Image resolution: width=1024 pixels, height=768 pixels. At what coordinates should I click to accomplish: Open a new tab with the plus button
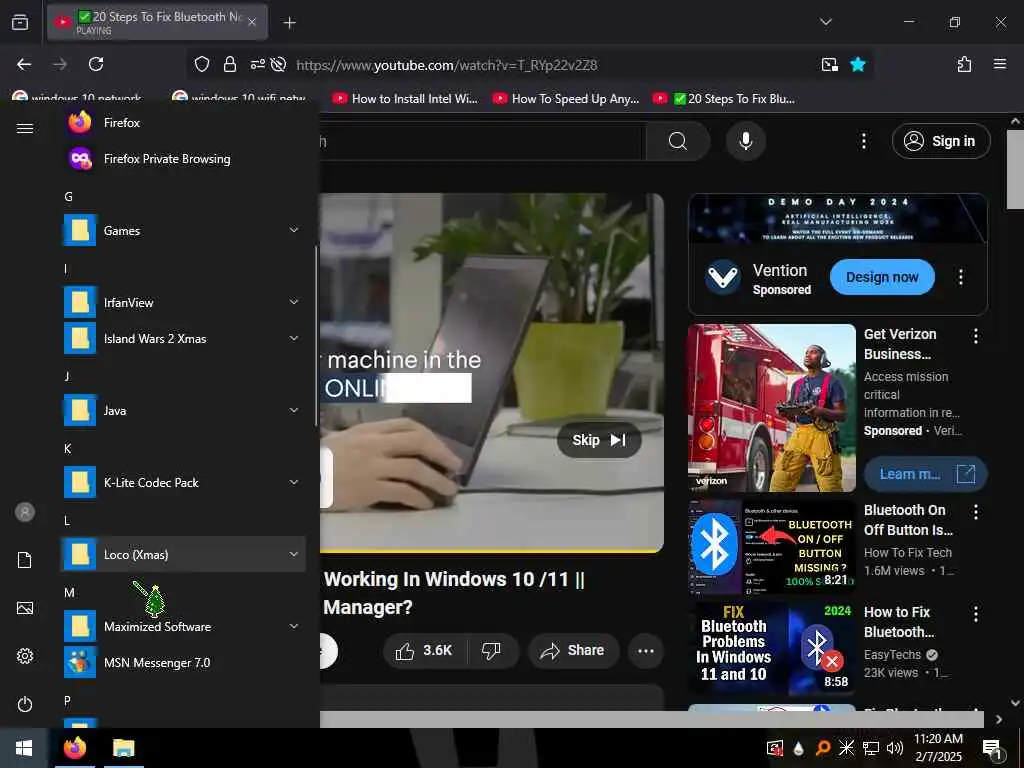(x=289, y=23)
